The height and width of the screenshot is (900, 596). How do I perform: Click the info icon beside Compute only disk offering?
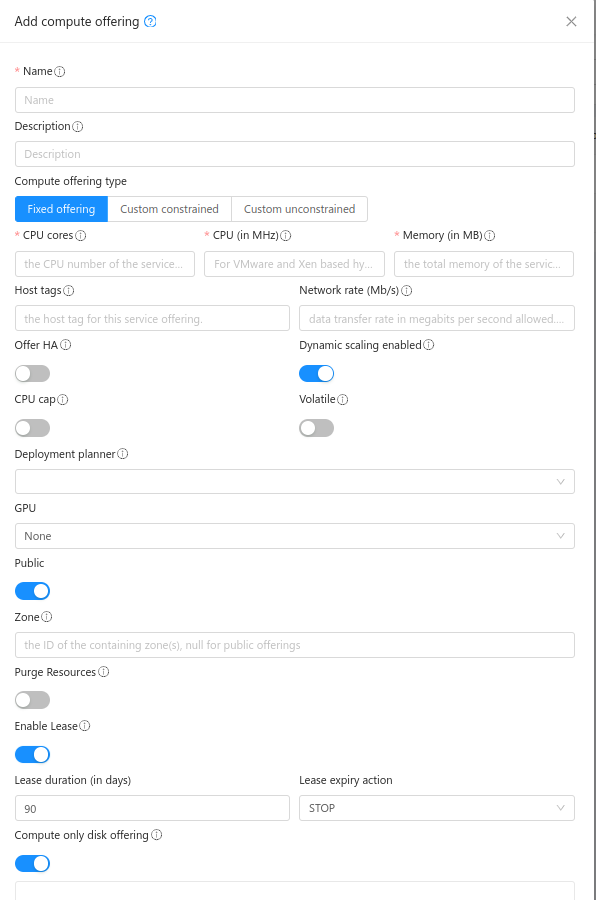pos(155,835)
